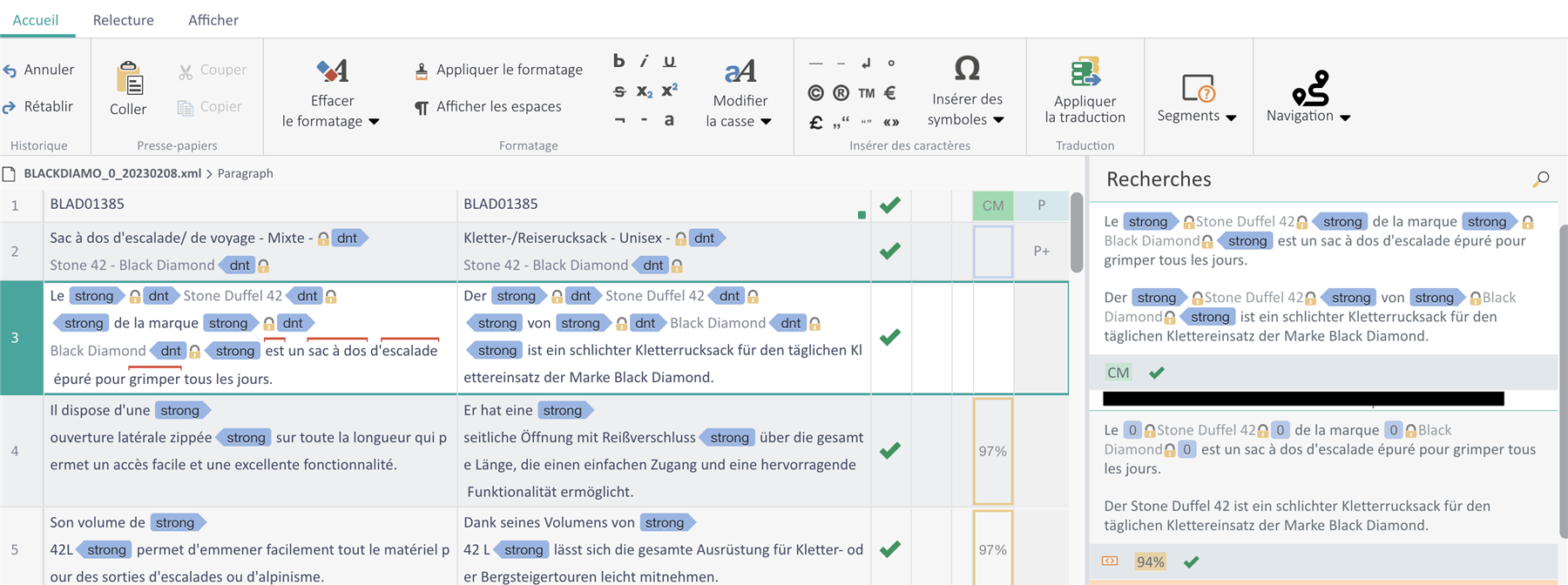Click the Navigation route icon
The height and width of the screenshot is (585, 1568).
[1310, 88]
